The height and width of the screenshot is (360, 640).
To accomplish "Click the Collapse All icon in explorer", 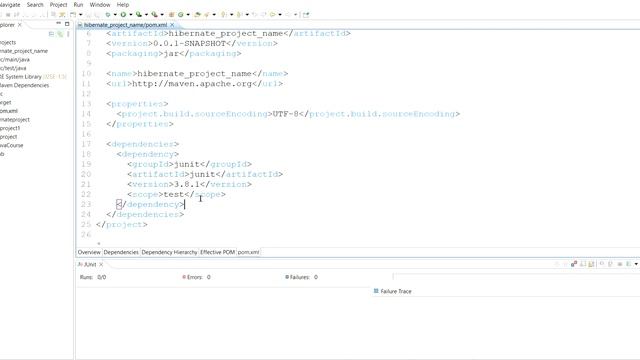I will pyautogui.click(x=51, y=34).
